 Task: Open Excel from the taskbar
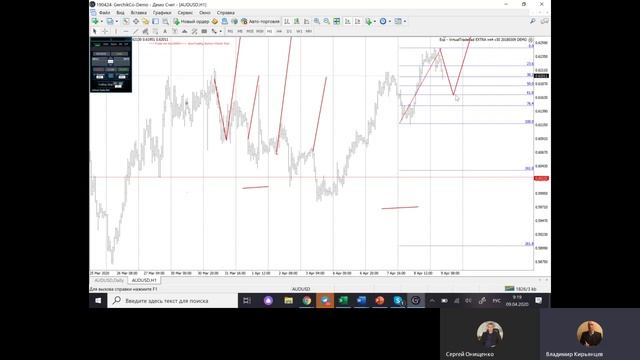coord(343,300)
